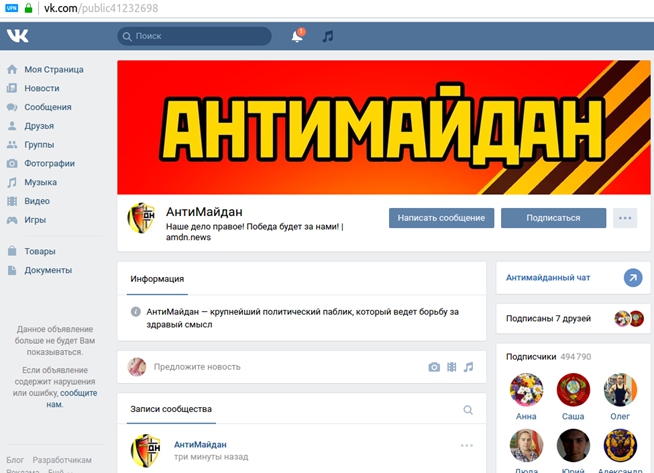
Task: Select the Информация tab
Action: point(157,279)
